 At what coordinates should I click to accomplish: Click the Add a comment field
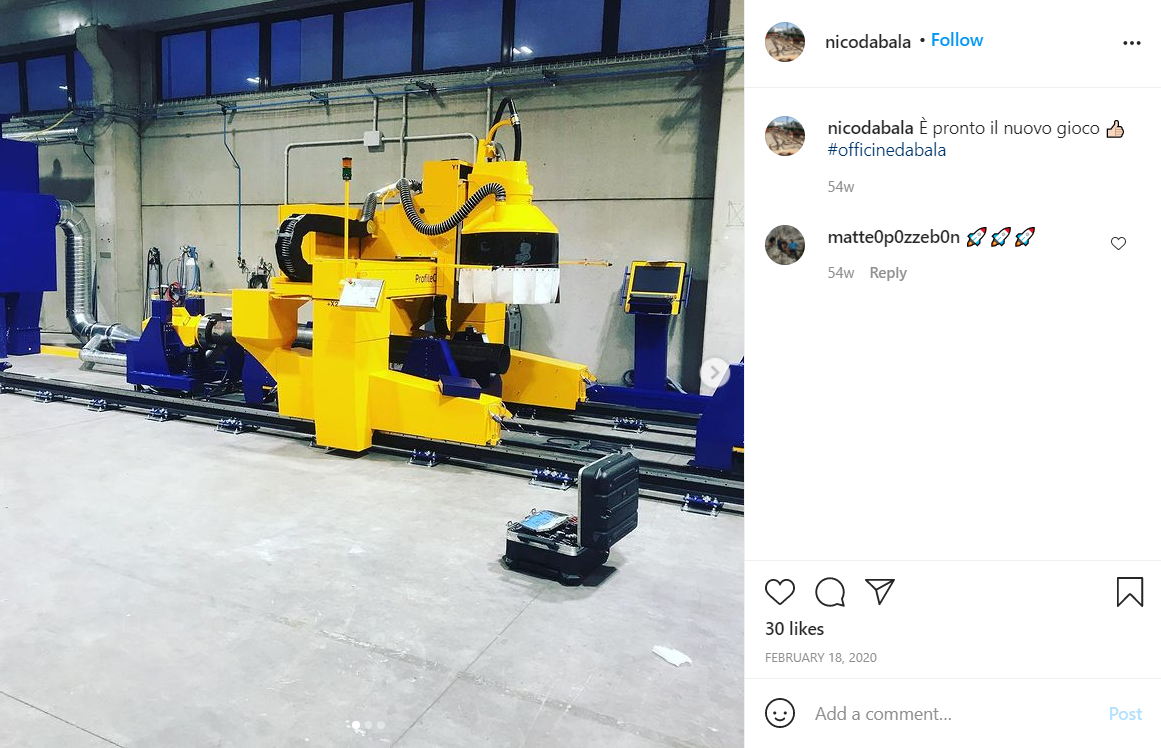955,713
